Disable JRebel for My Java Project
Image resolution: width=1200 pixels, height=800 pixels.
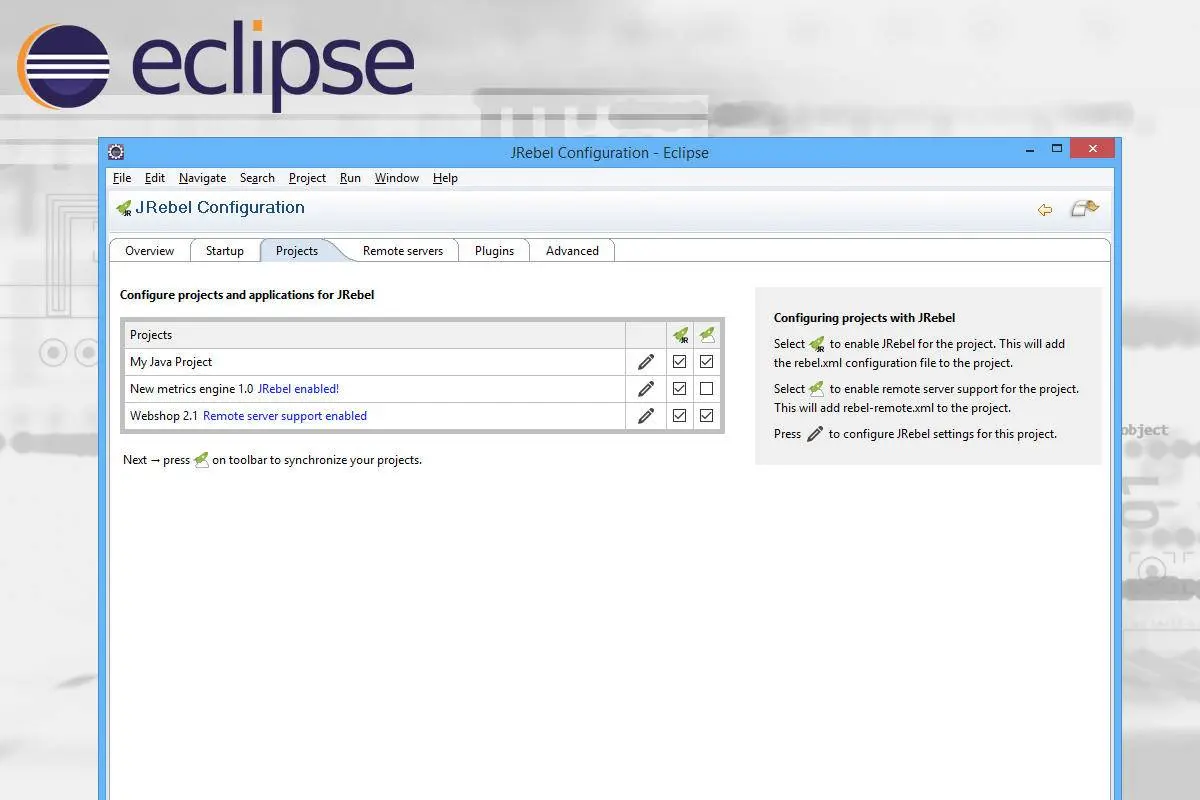pos(680,362)
